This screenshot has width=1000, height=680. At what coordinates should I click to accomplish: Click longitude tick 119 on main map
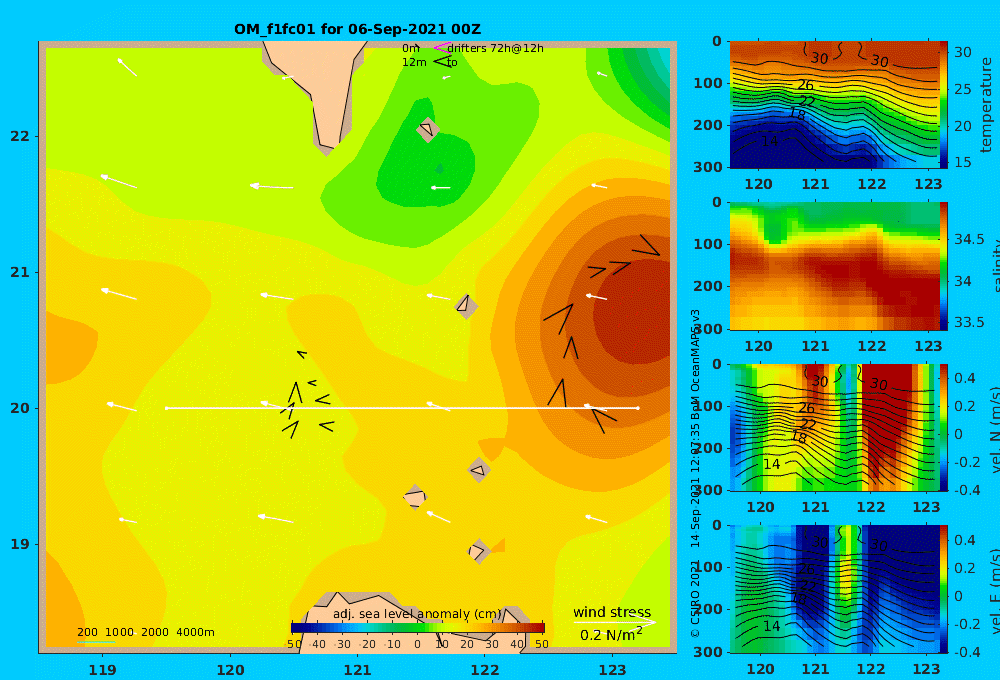tap(102, 670)
